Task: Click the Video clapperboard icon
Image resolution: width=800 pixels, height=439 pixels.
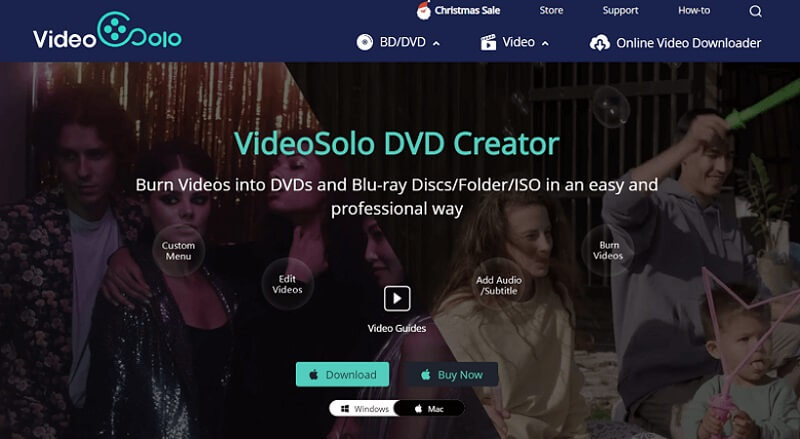Action: (488, 42)
